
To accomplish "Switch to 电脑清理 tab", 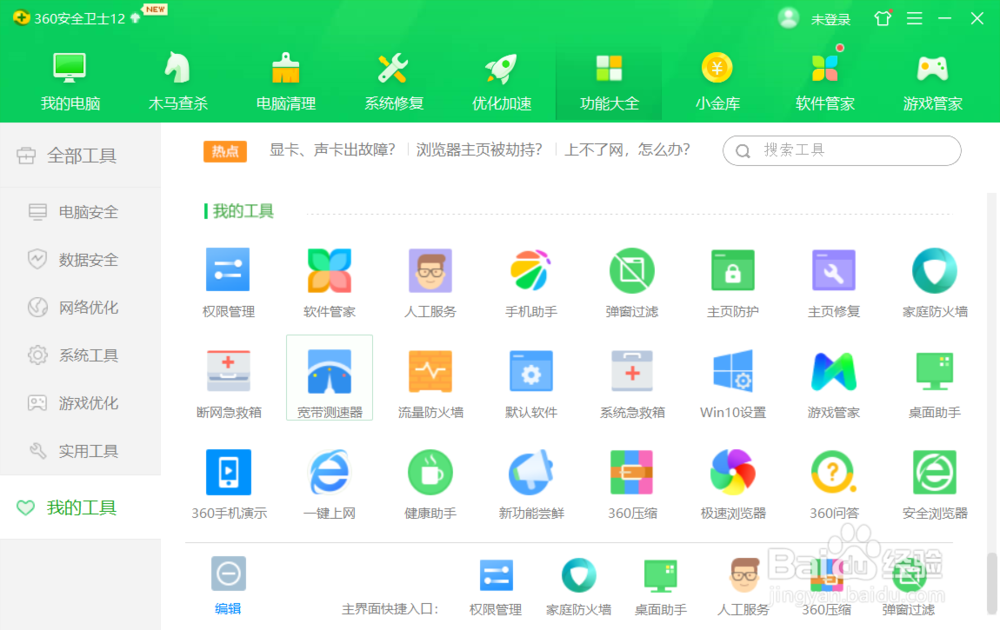I will click(x=286, y=82).
